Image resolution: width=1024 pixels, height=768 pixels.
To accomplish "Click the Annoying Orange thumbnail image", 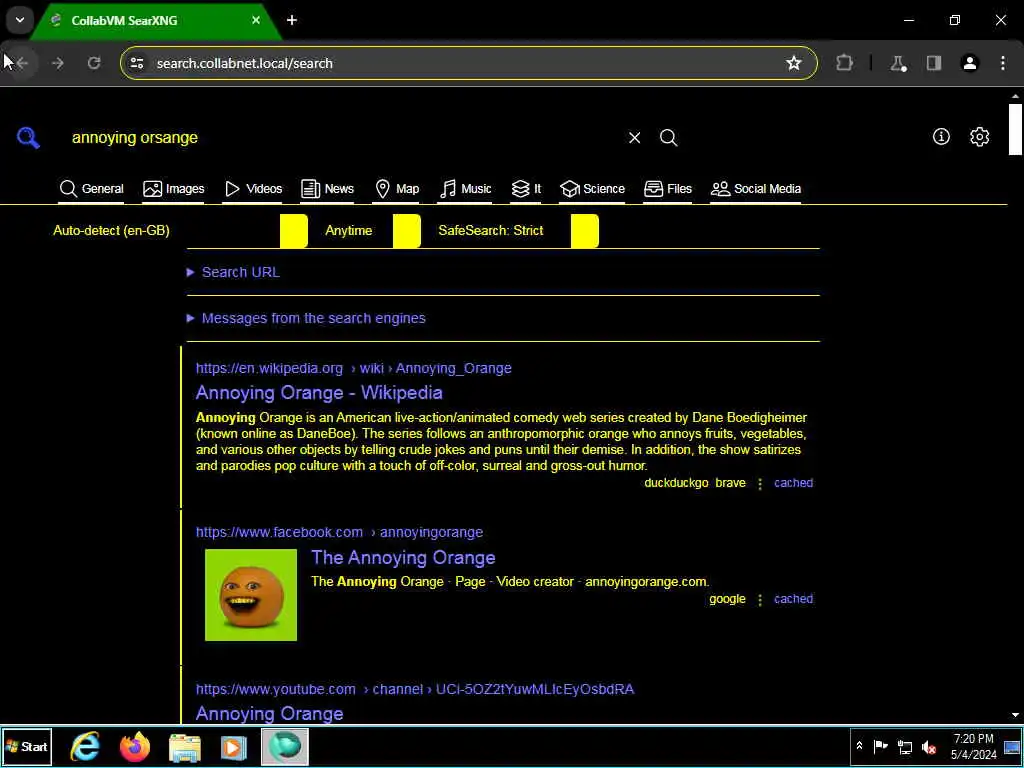I will (x=251, y=594).
